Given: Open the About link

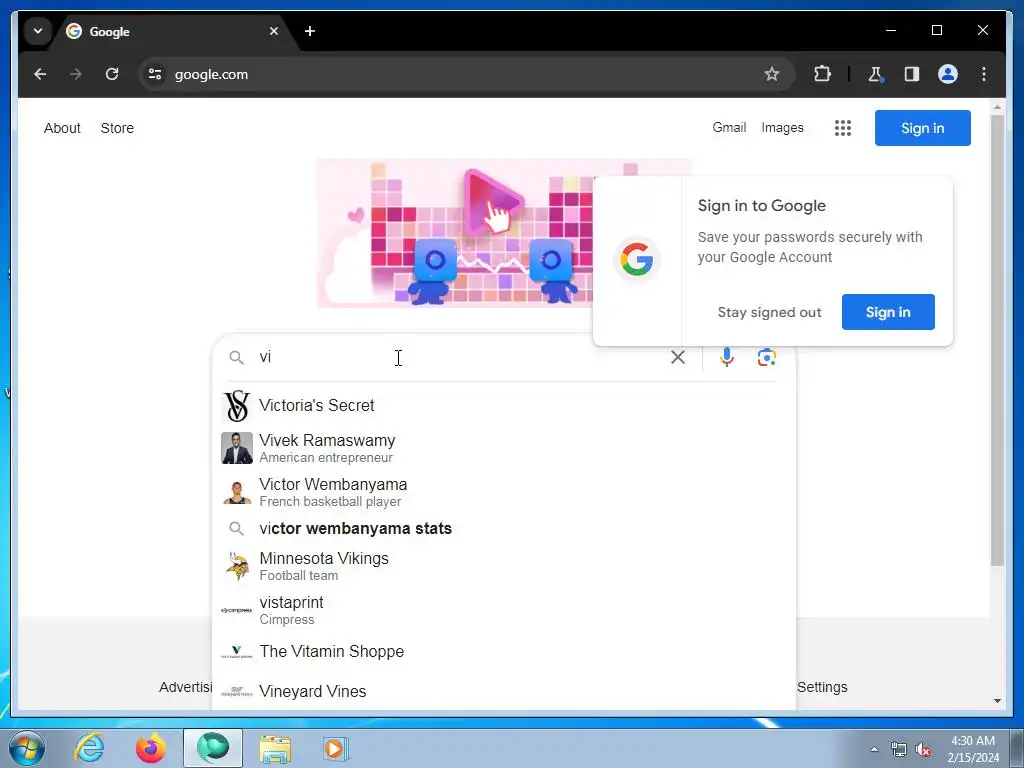Looking at the screenshot, I should tap(62, 128).
